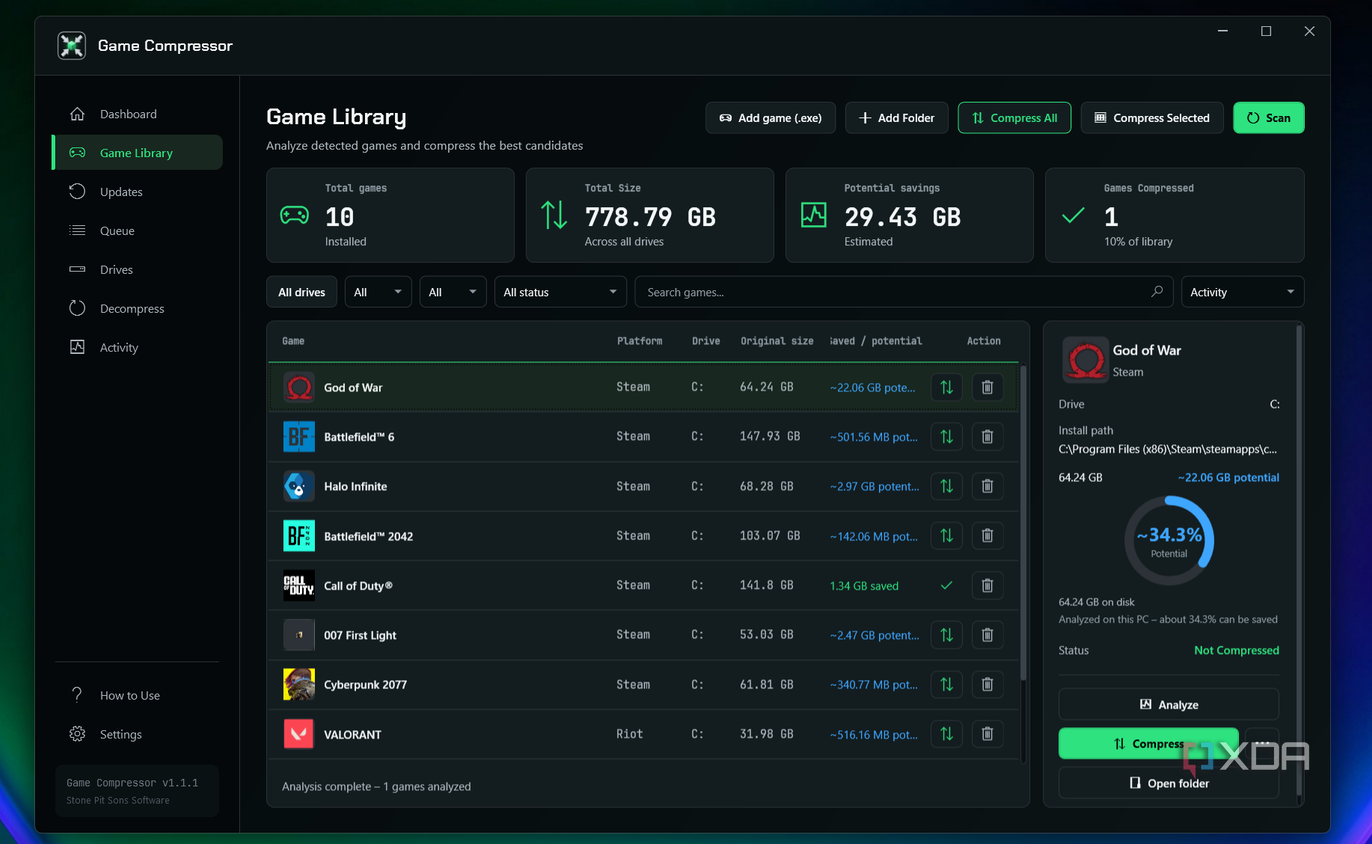Screen dimensions: 1372x844
Task: Click the search magnifier icon
Action: coord(1157,292)
